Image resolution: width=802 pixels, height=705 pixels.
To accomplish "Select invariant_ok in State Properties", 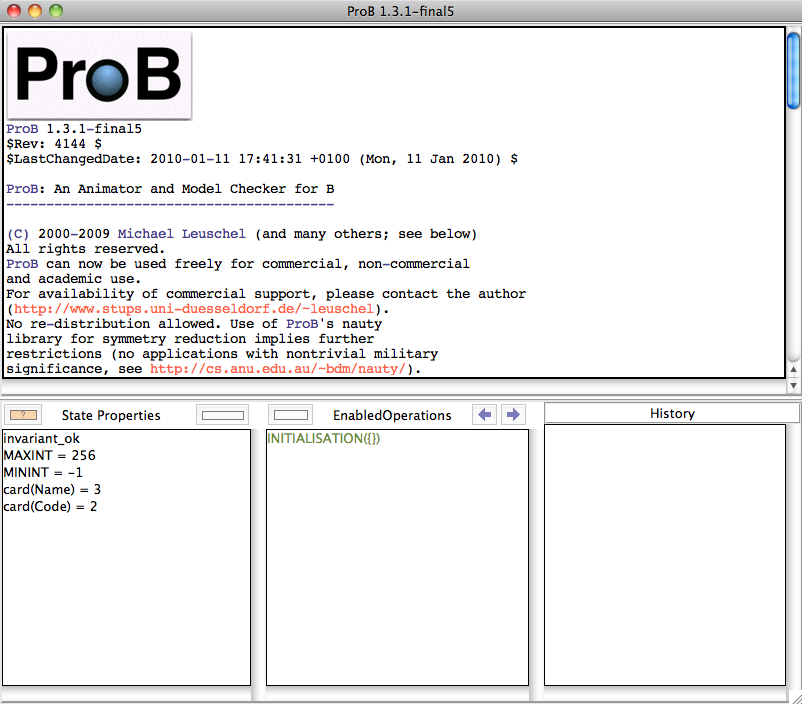I will 40,439.
